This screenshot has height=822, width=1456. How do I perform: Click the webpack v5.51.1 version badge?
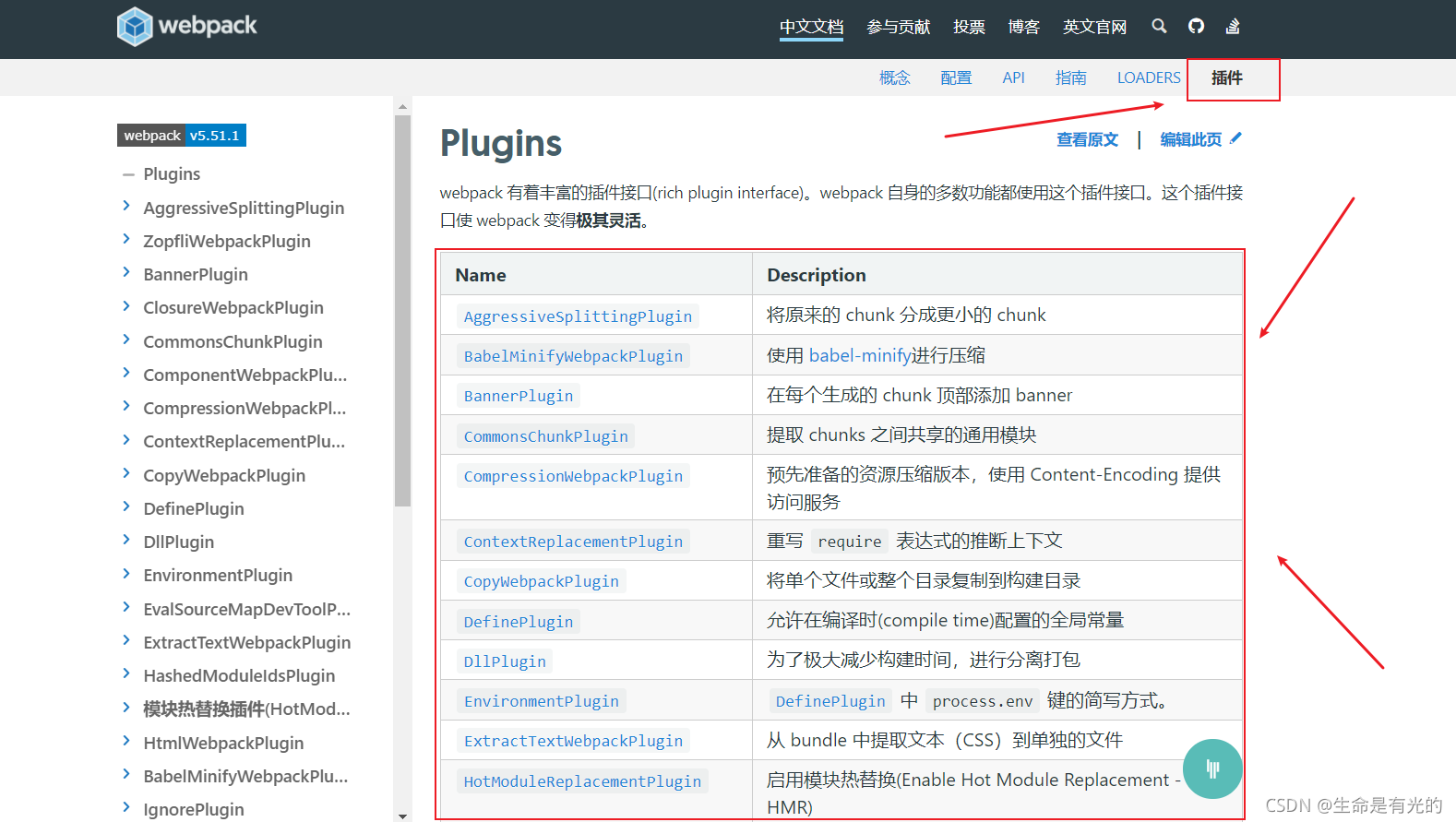click(x=182, y=136)
